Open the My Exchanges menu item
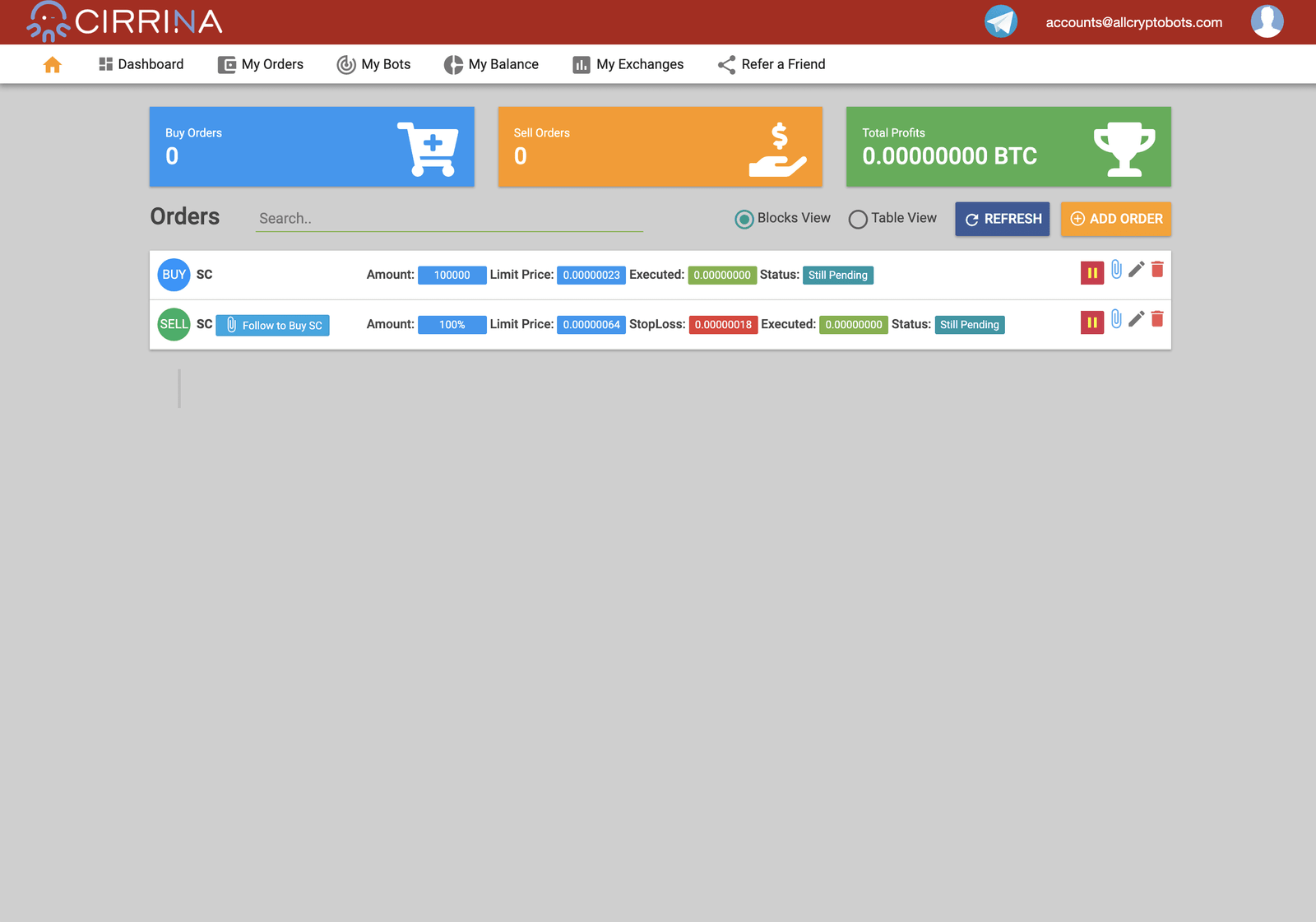Screen dimensions: 1316x922 628,64
